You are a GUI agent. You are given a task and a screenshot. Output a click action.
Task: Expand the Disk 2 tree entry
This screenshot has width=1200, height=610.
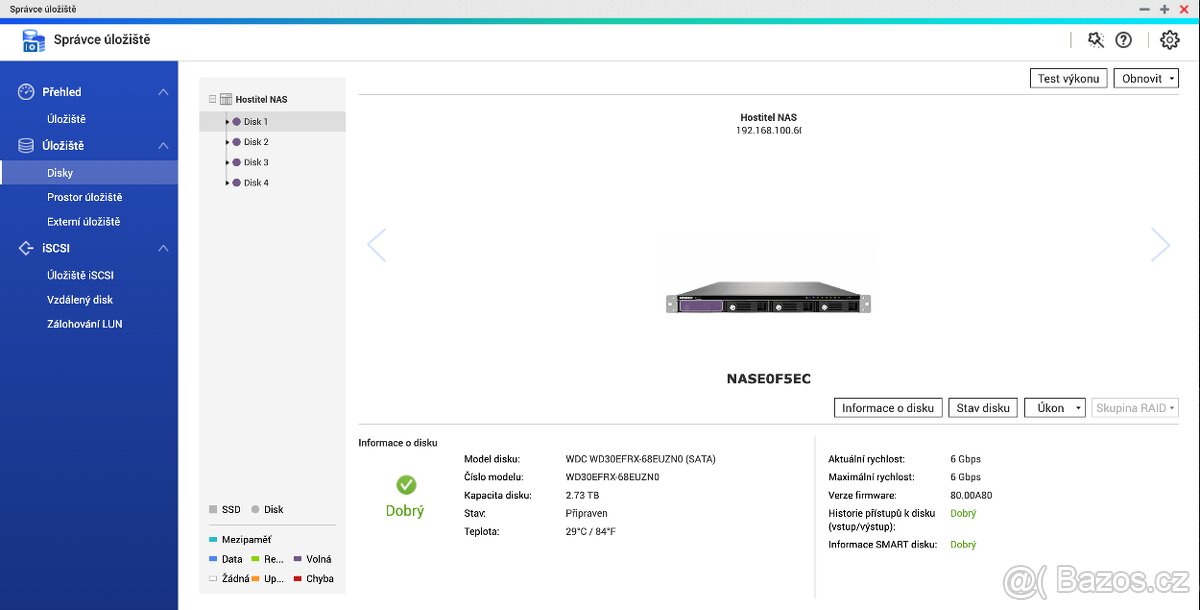228,142
